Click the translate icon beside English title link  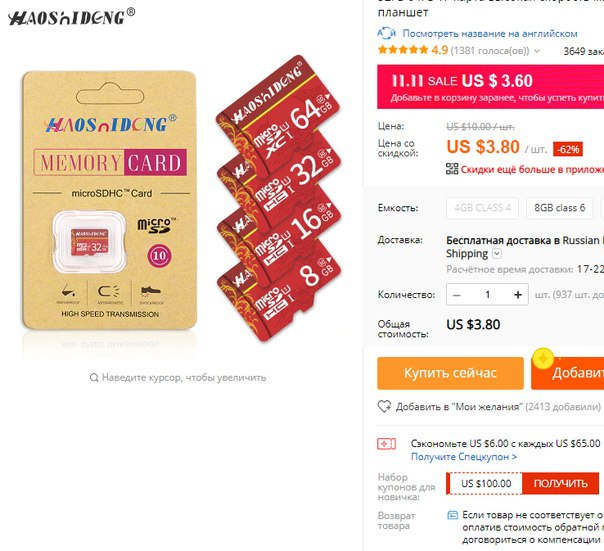(386, 33)
